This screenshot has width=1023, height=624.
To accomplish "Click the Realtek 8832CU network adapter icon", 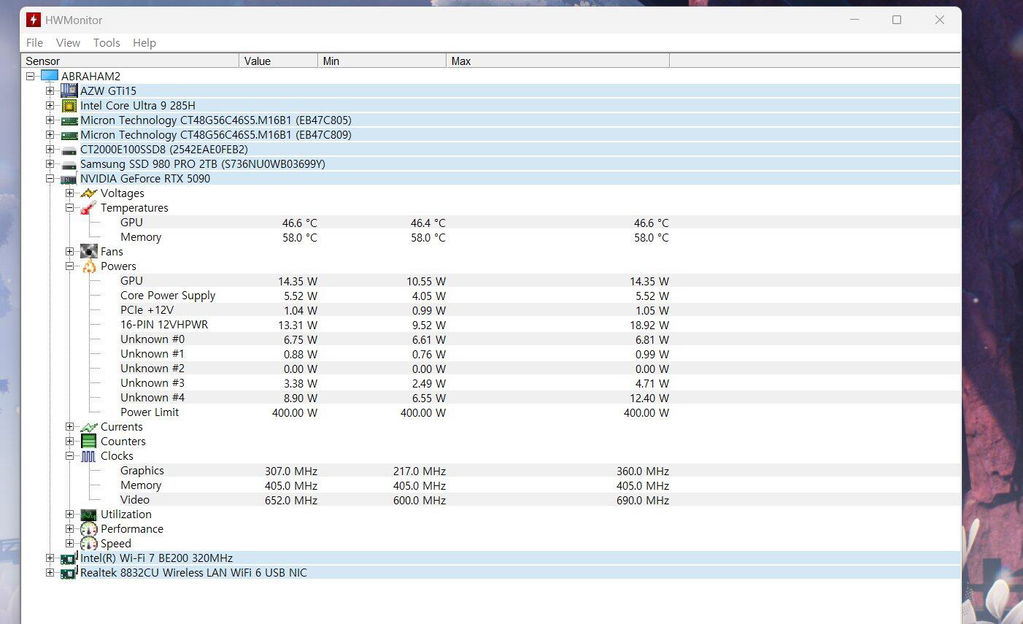I will (x=69, y=572).
